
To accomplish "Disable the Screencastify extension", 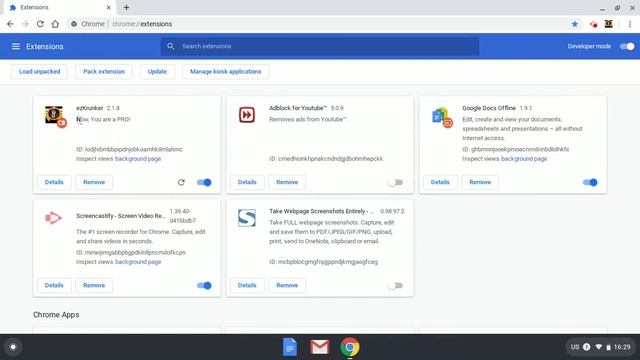I will coord(204,286).
